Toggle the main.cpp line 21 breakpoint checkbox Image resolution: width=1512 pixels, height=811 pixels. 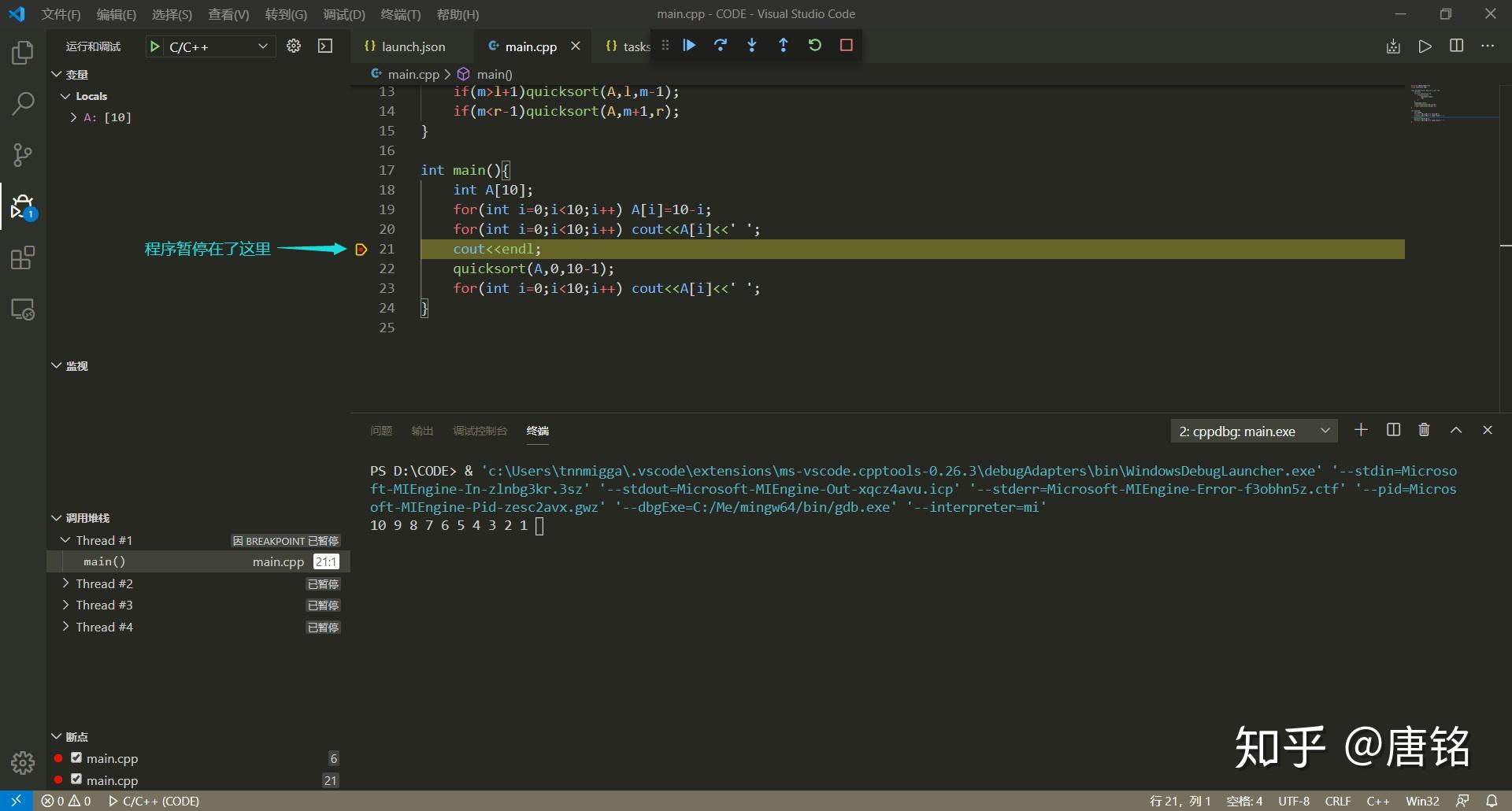[76, 779]
